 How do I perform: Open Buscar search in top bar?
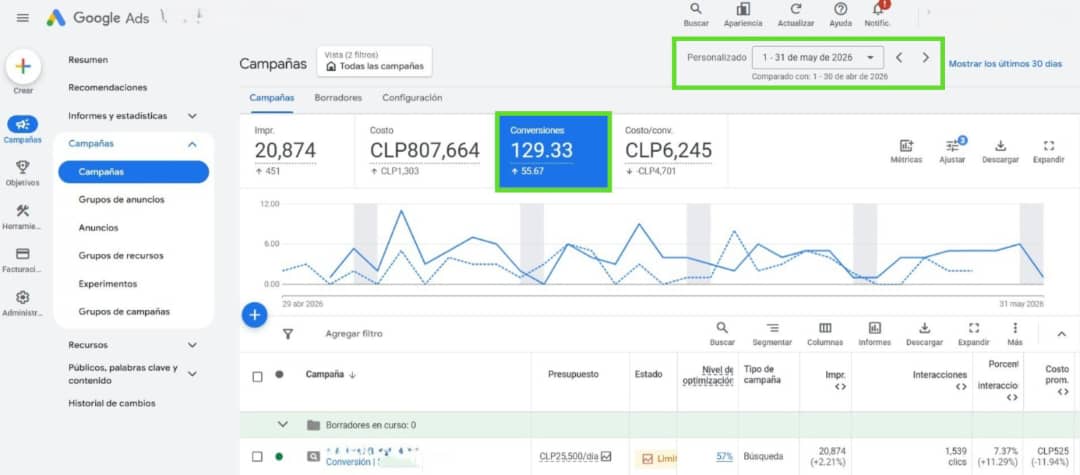point(696,15)
